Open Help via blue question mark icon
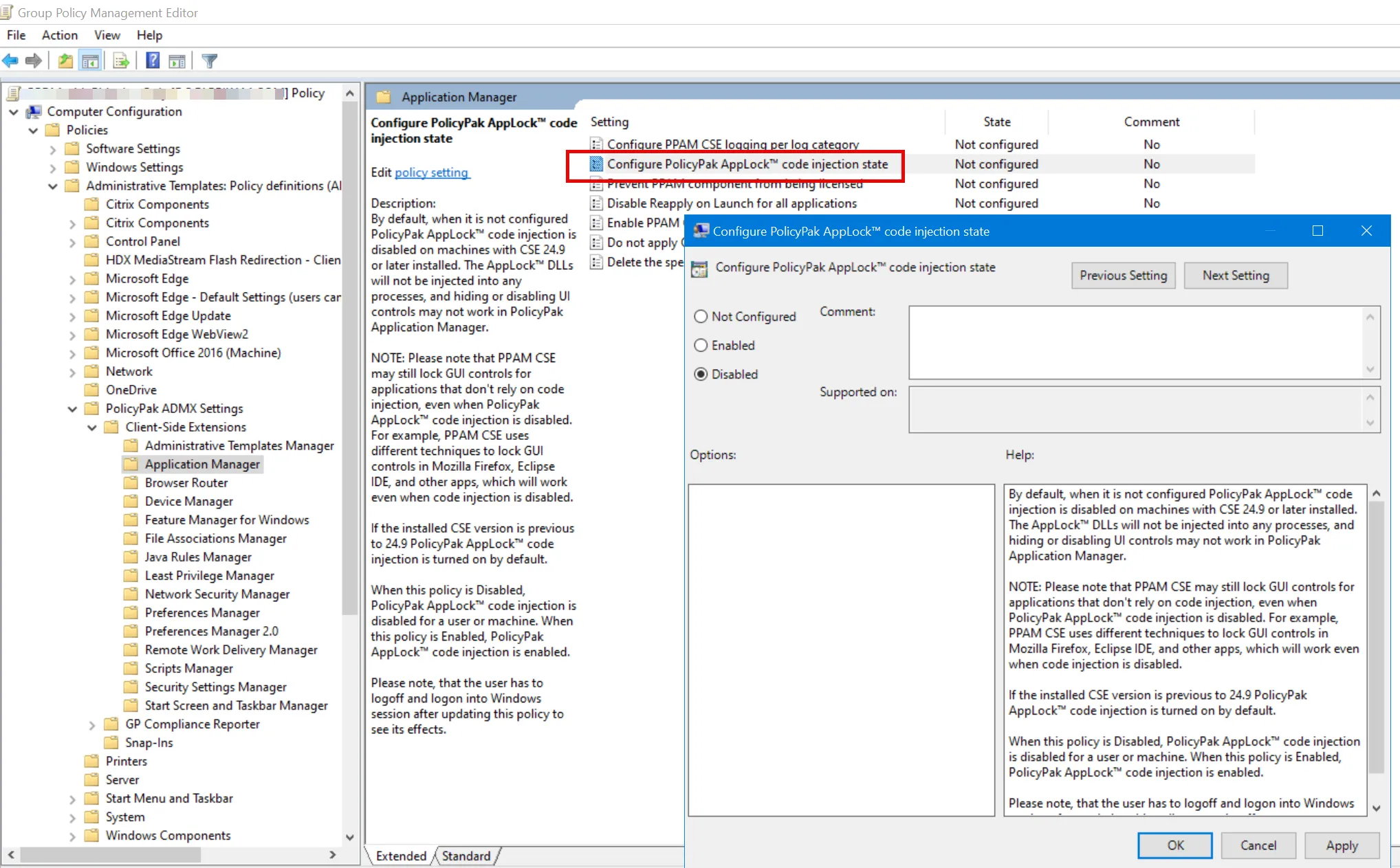This screenshot has height=868, width=1400. (x=153, y=61)
